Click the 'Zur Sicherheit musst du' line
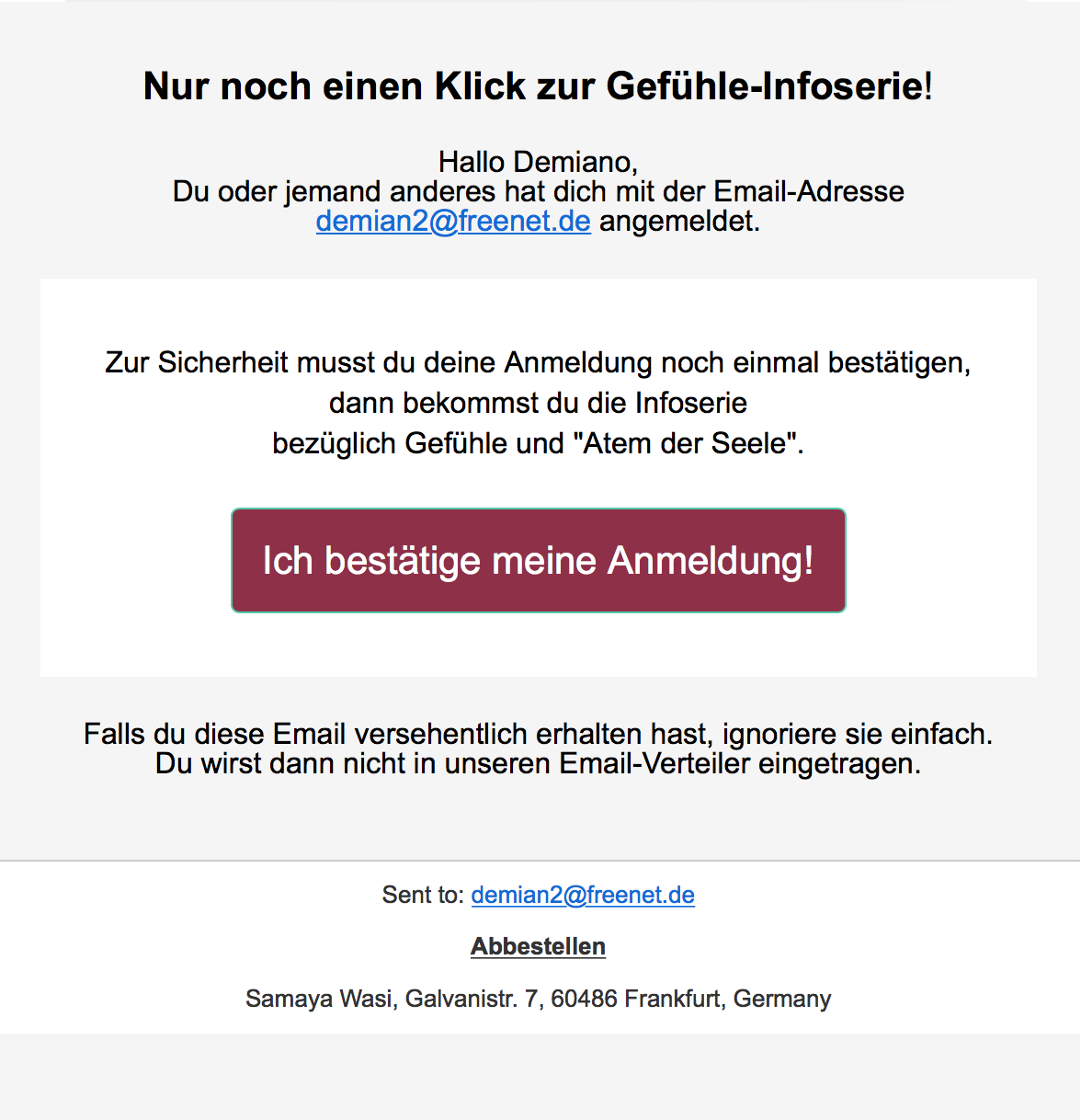1081x1120 pixels. (x=539, y=362)
